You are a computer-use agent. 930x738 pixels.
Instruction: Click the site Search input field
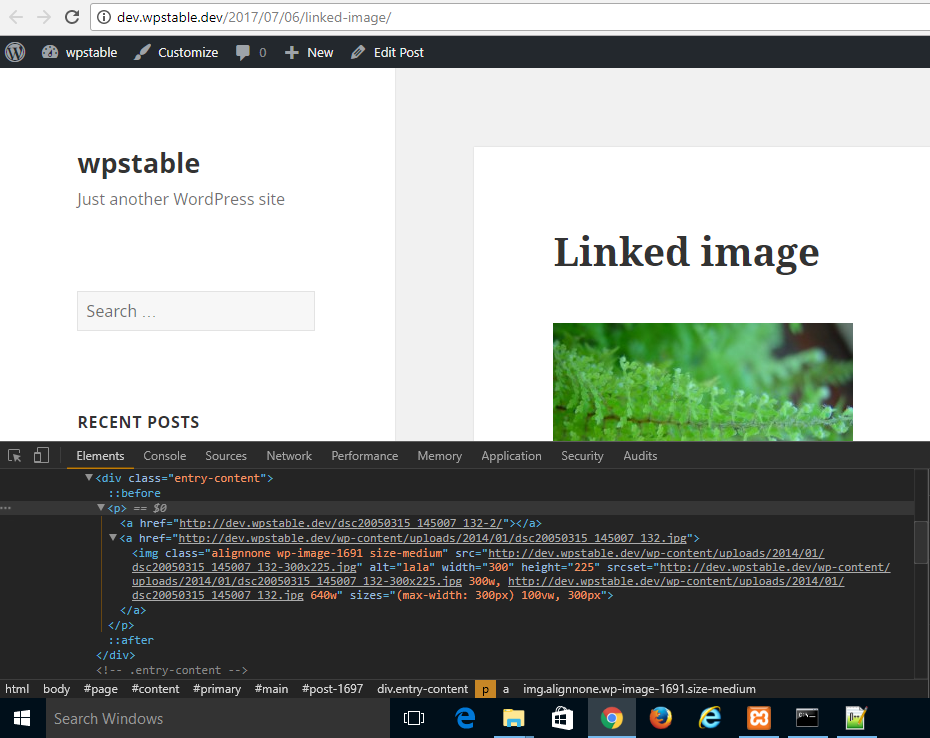coord(196,311)
